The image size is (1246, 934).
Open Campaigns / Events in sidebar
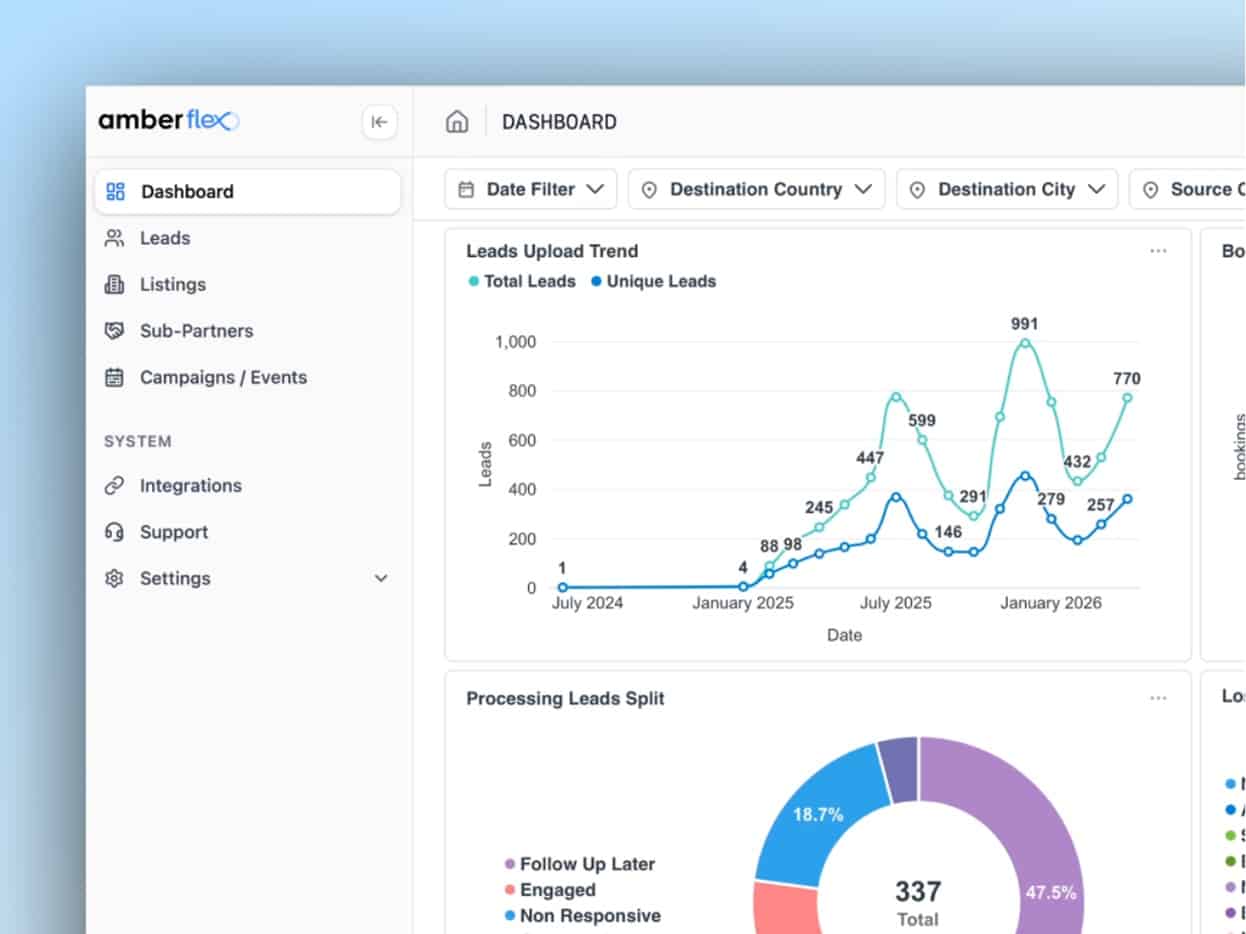247,377
